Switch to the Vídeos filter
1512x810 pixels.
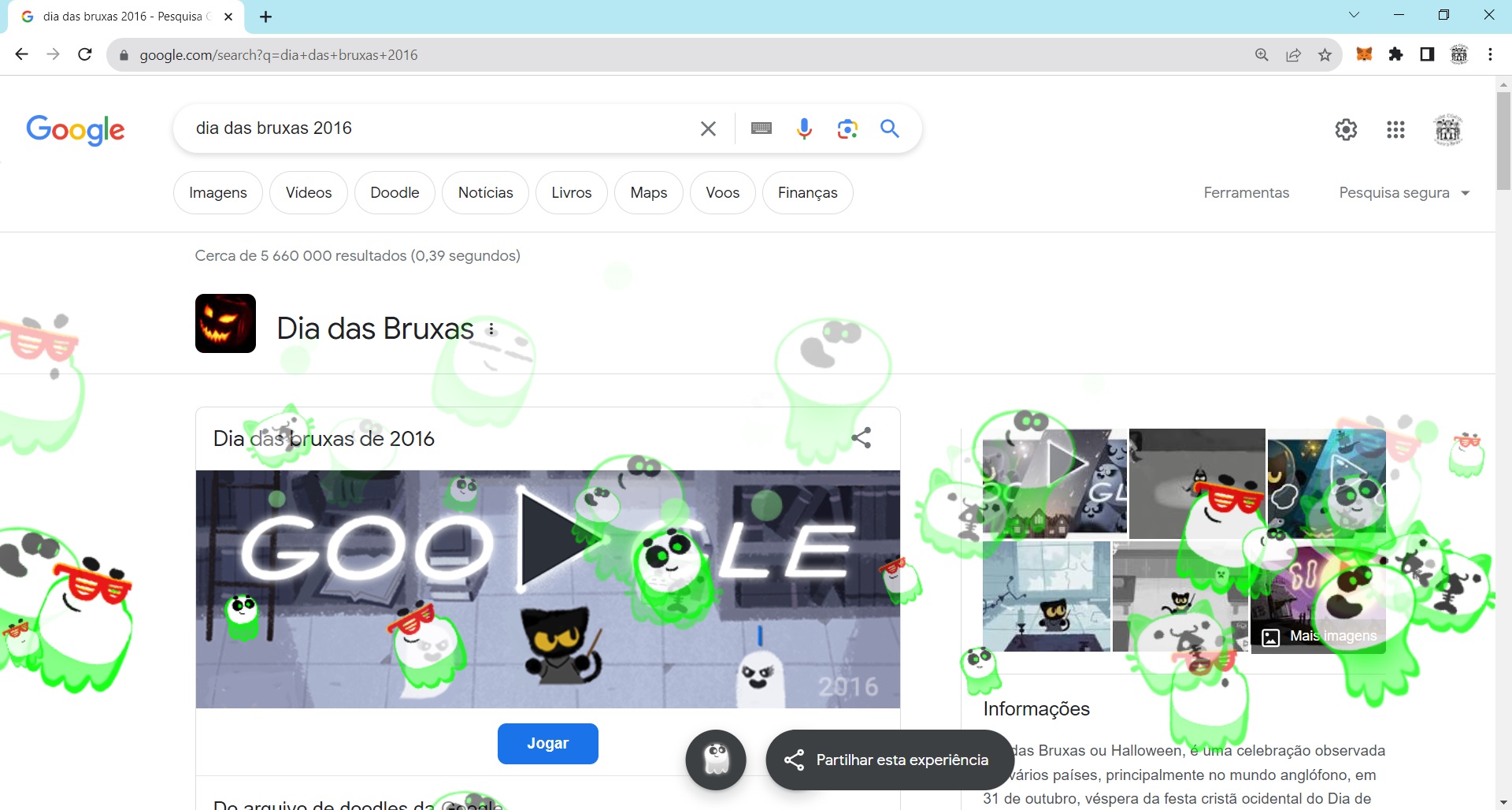(x=309, y=192)
